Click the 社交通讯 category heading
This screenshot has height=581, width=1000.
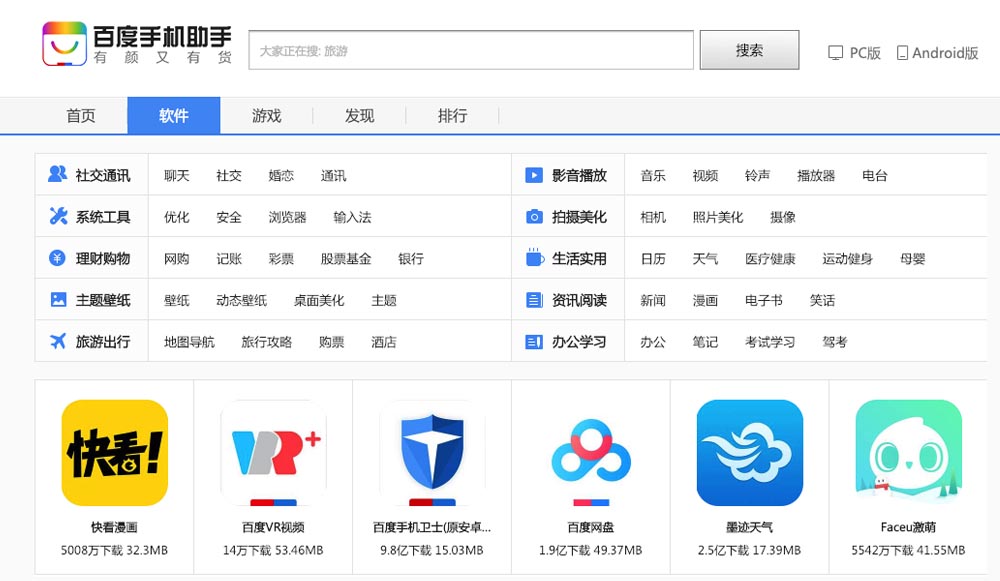coord(103,175)
